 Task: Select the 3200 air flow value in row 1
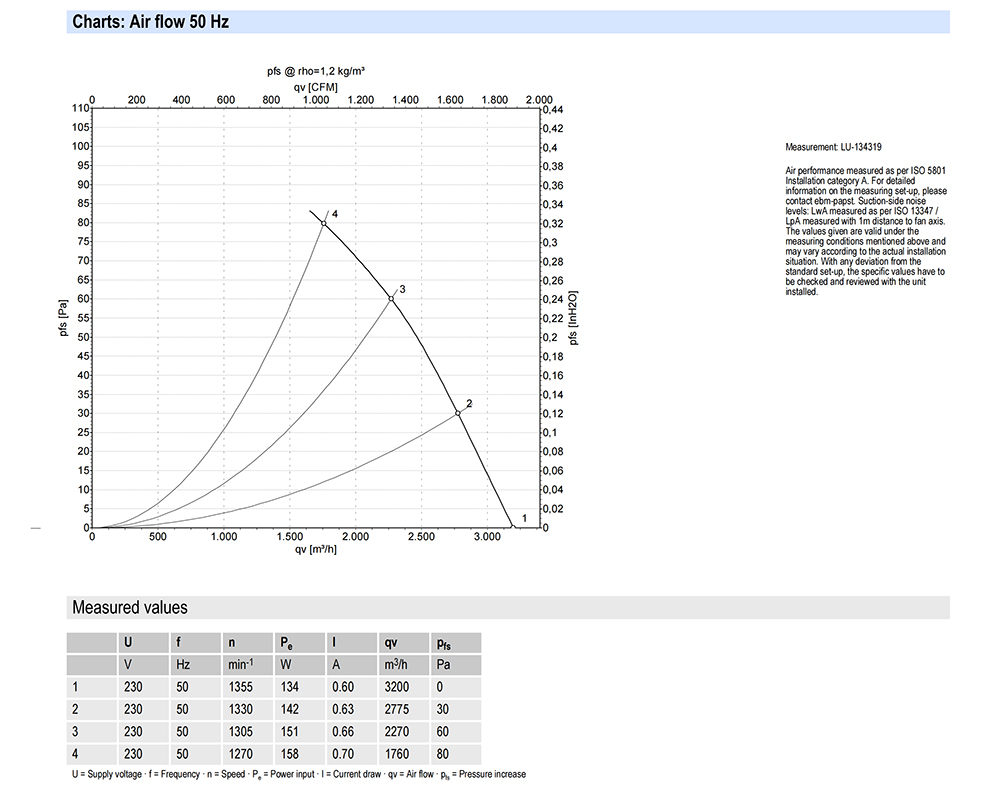click(395, 687)
